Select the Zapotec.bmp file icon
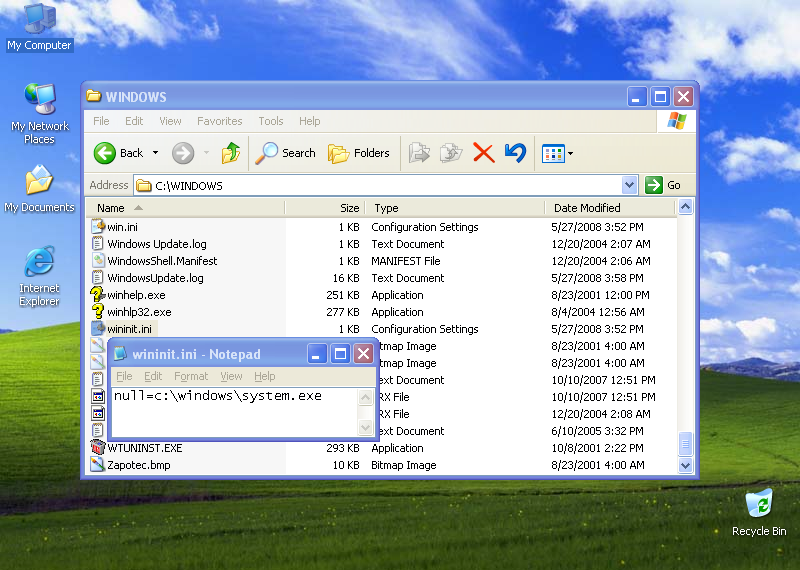 (98, 465)
